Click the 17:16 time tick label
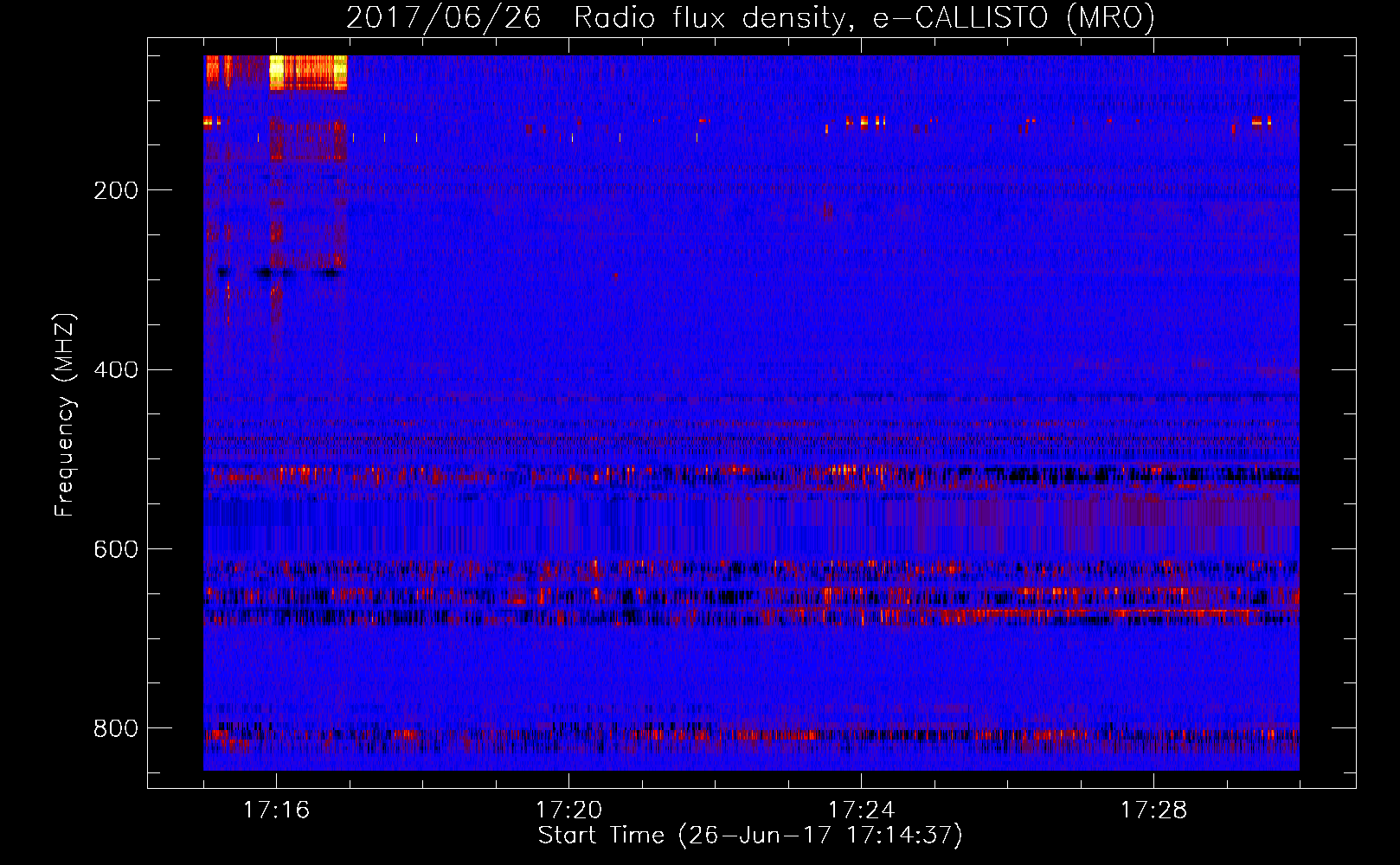 pyautogui.click(x=276, y=811)
